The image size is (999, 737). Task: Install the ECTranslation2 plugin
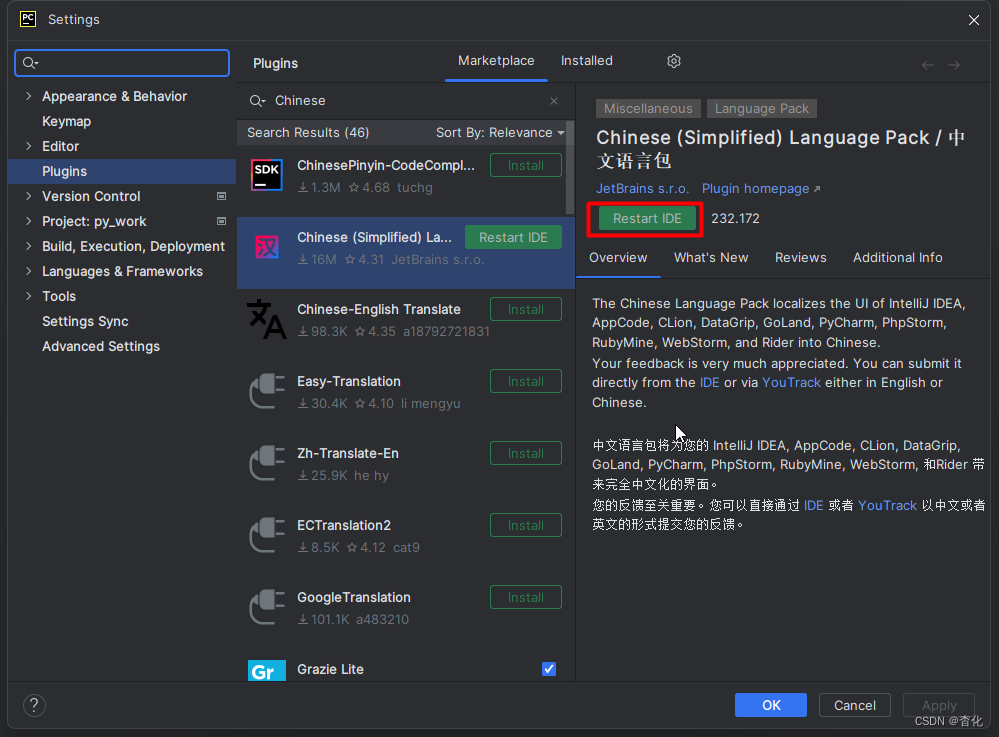(x=526, y=526)
